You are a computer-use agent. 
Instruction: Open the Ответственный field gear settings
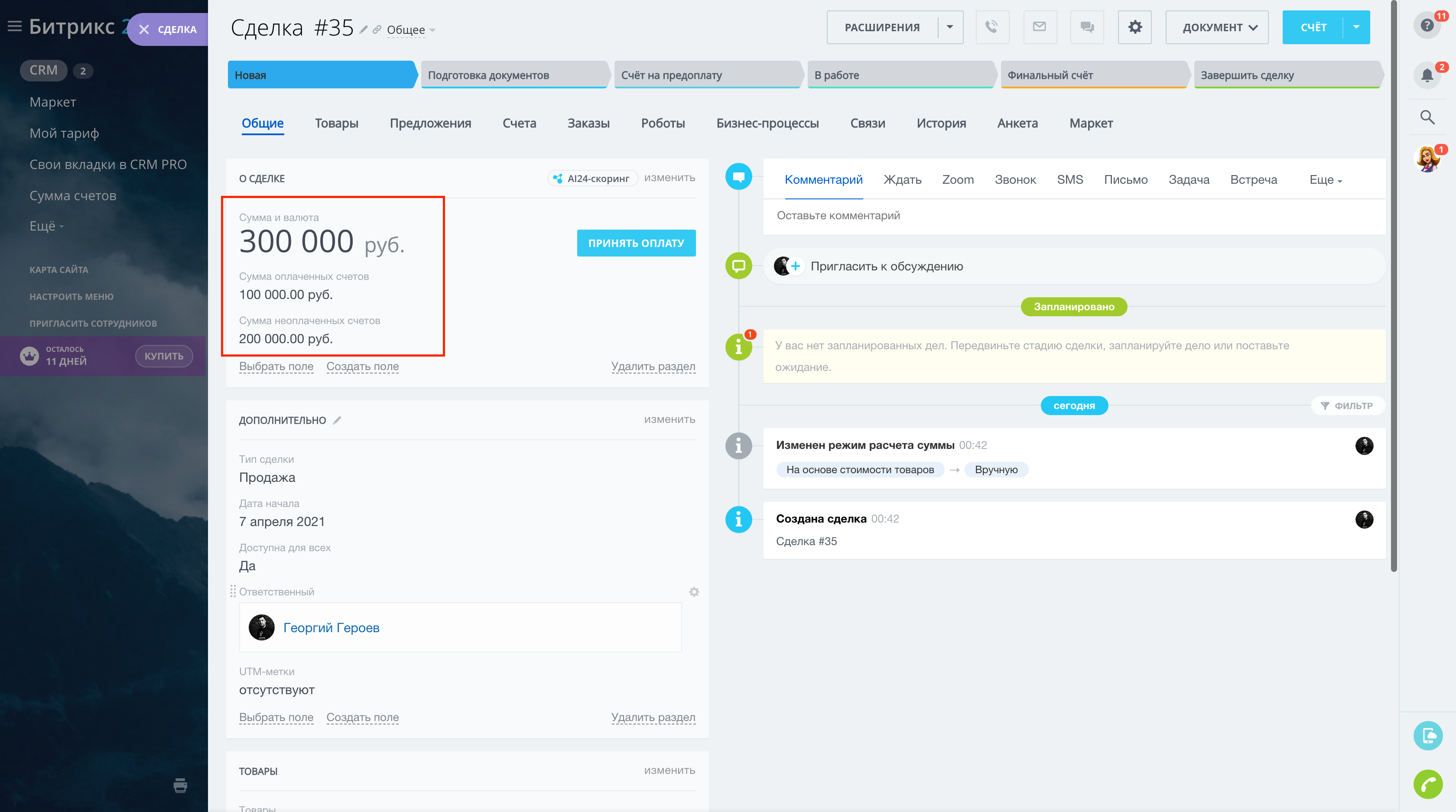click(x=693, y=591)
